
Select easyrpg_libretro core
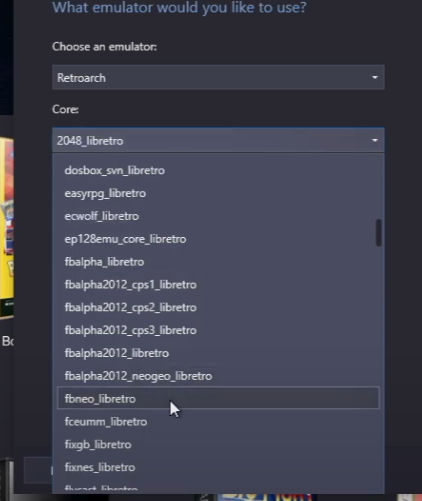218,193
